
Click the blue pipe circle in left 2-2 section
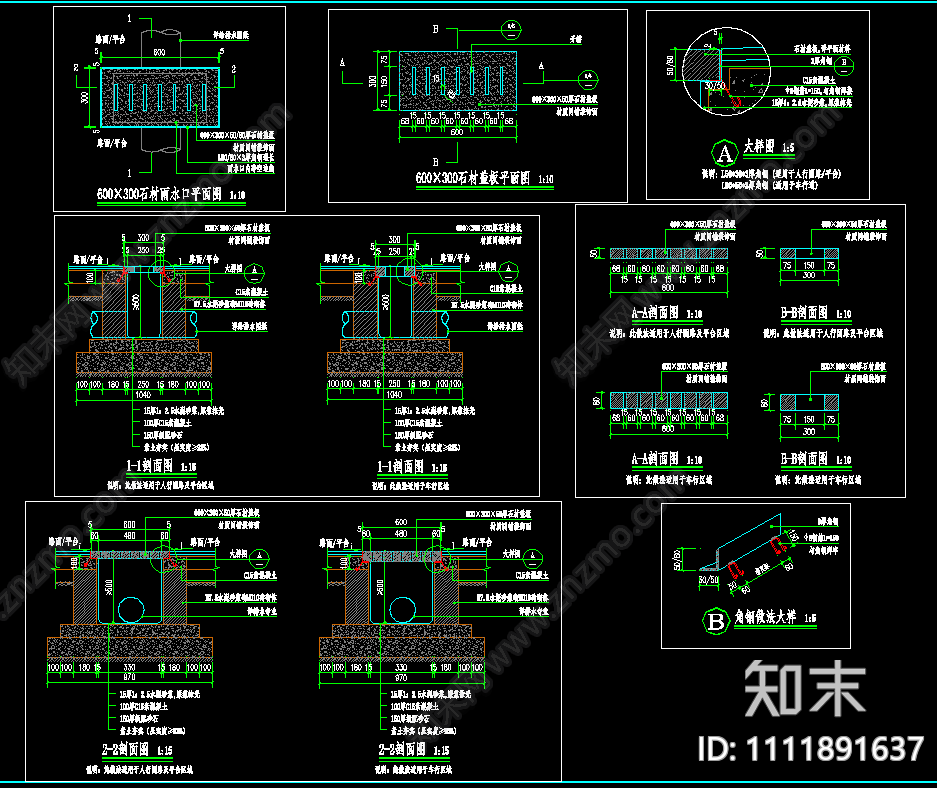131,609
